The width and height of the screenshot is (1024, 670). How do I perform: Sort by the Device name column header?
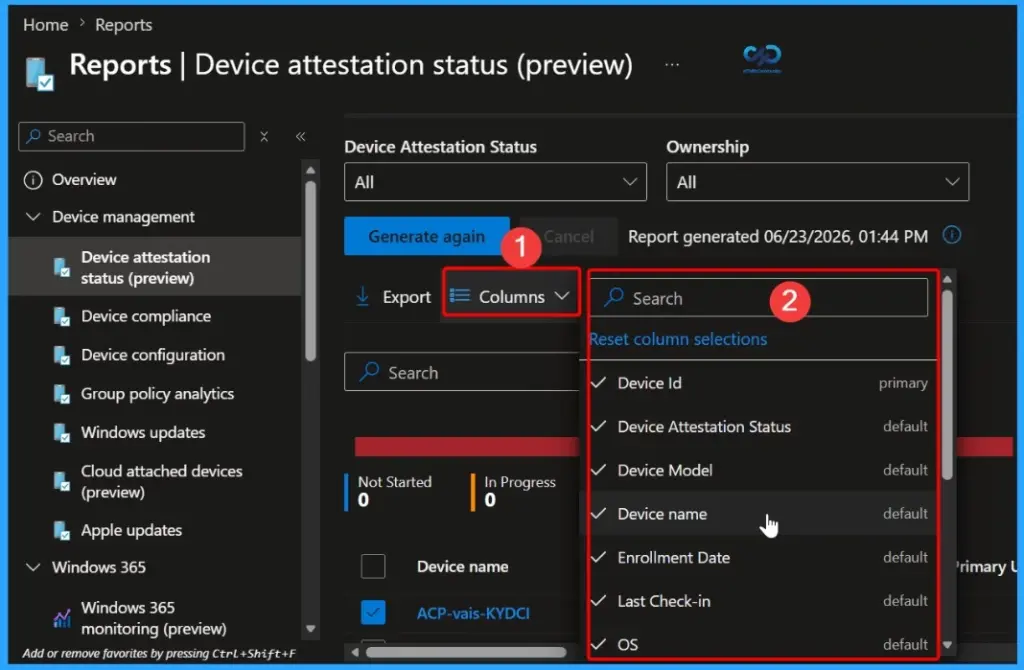(x=462, y=567)
